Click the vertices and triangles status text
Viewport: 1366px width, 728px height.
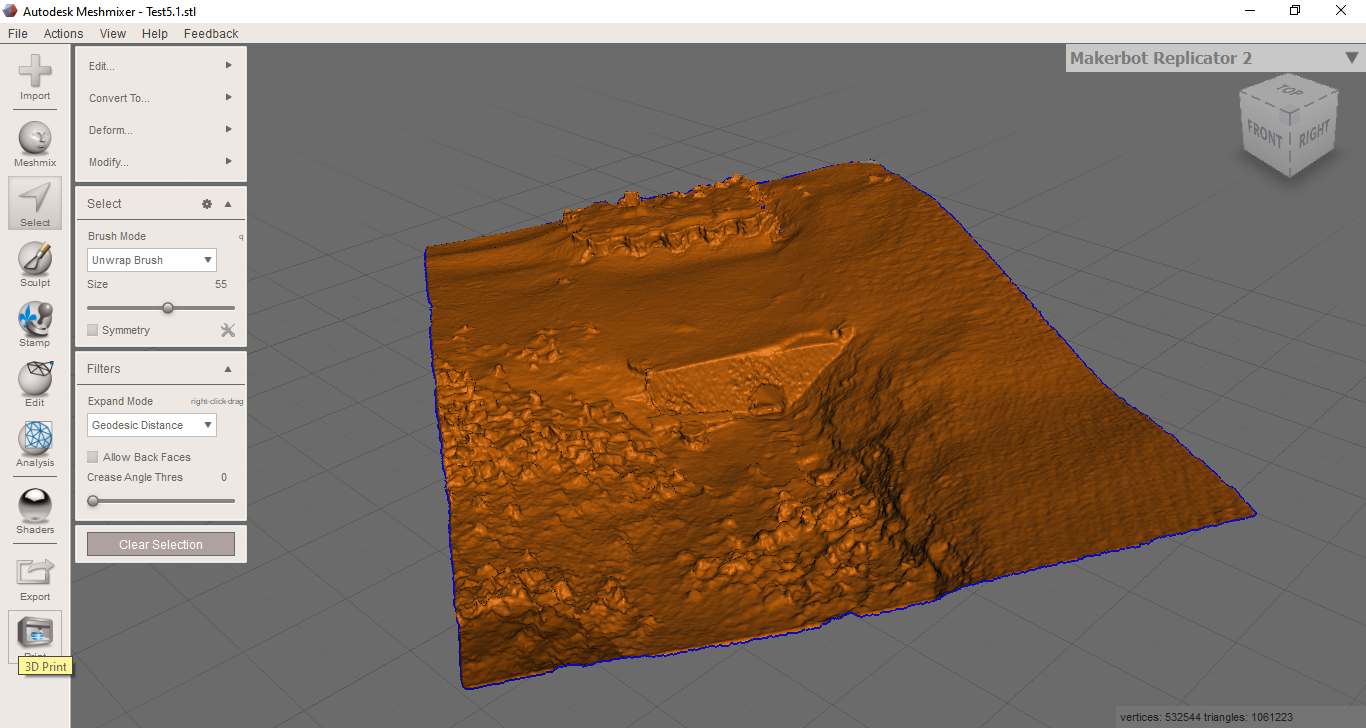click(x=1206, y=717)
